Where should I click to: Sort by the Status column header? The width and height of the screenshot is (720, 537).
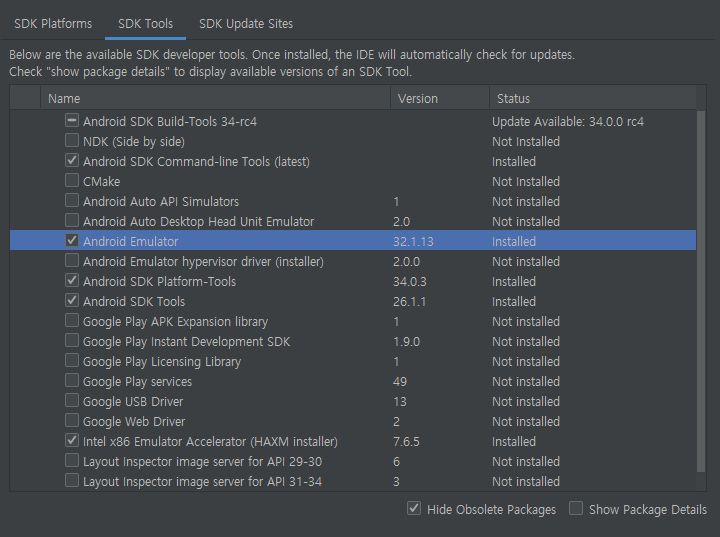click(x=593, y=98)
